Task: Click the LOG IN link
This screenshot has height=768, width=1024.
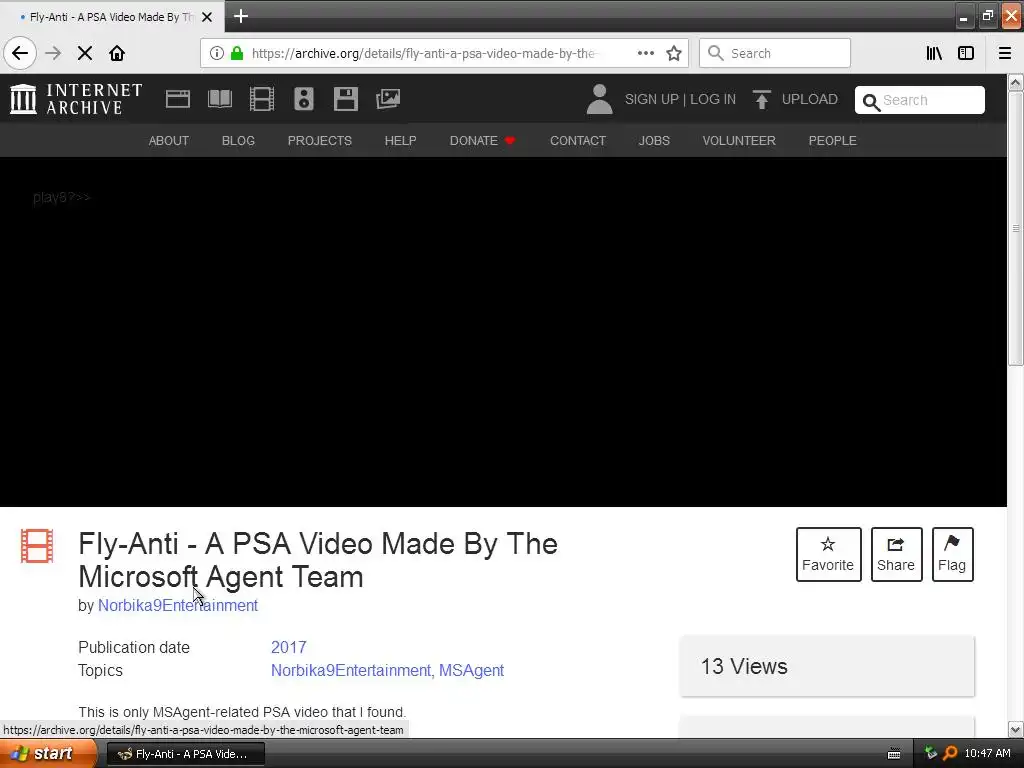Action: coord(713,99)
